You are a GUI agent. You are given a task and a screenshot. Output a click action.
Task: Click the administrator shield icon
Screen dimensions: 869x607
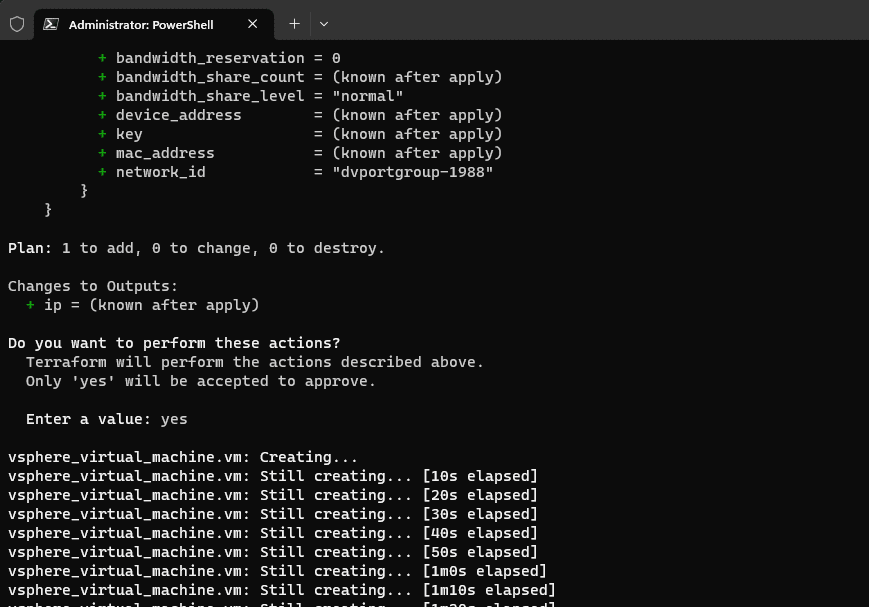click(x=17, y=24)
